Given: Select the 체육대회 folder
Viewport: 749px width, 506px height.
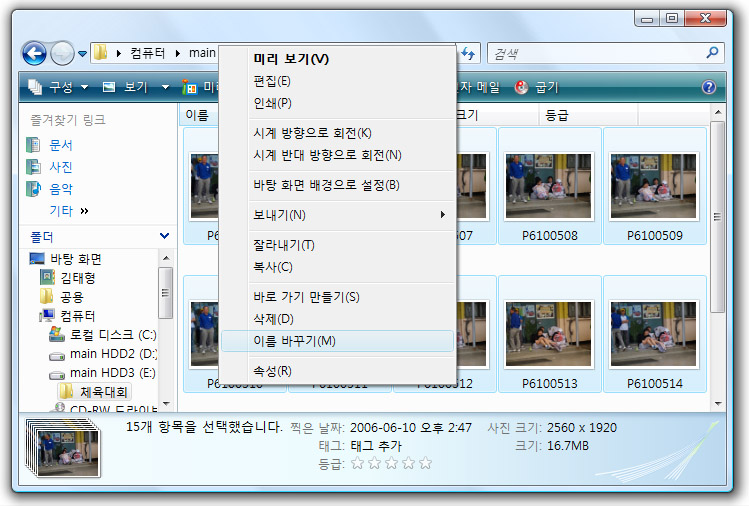Looking at the screenshot, I should point(94,392).
